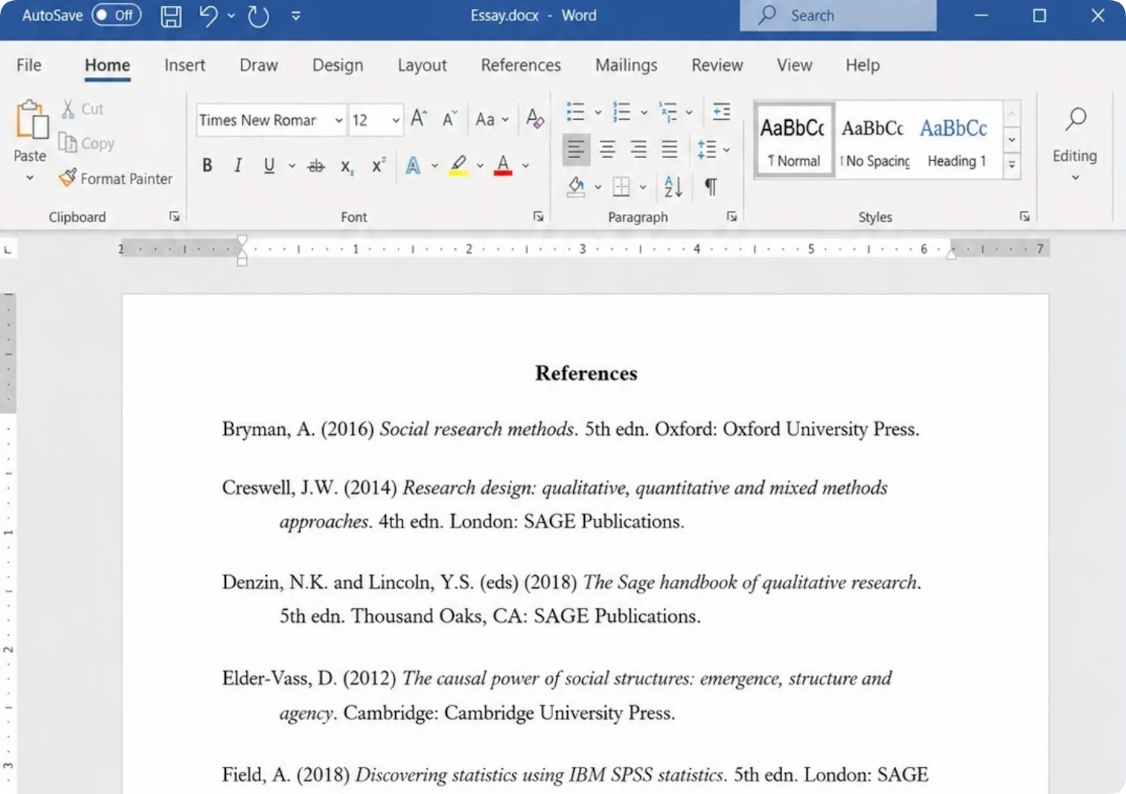Image resolution: width=1126 pixels, height=794 pixels.
Task: Open the References ribbon tab
Action: tap(521, 65)
